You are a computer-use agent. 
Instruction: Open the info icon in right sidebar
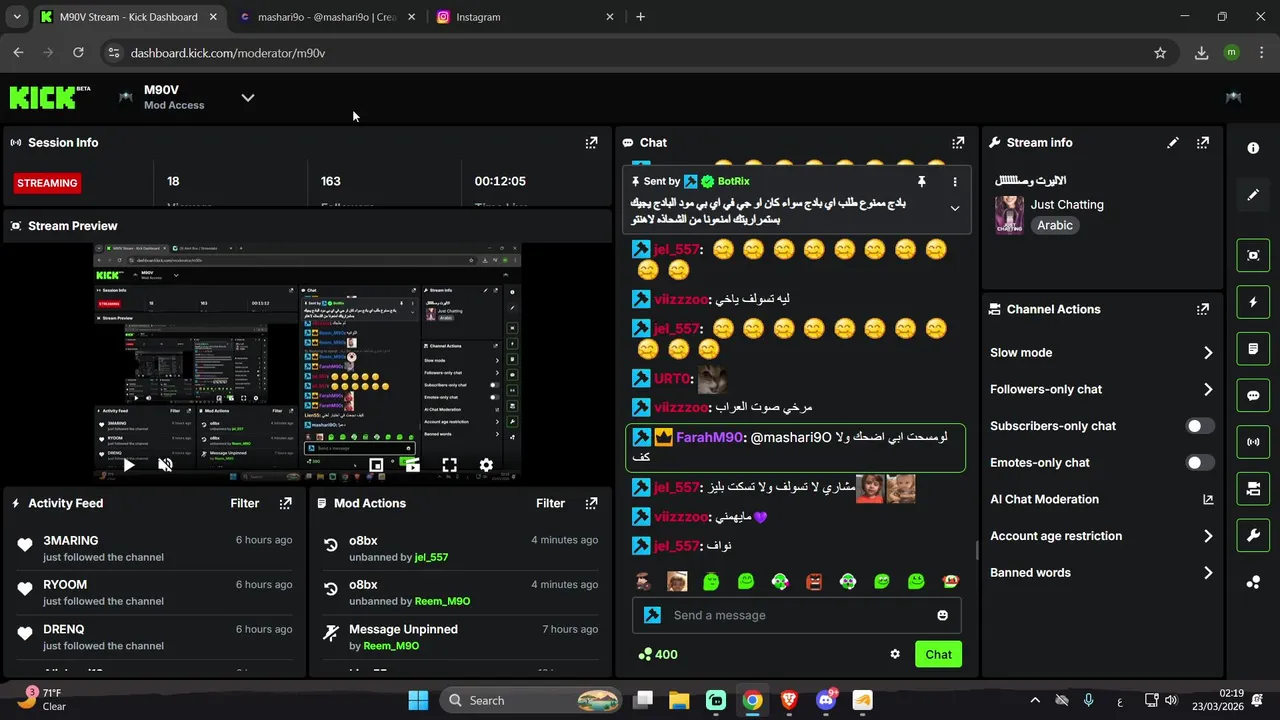pos(1253,148)
